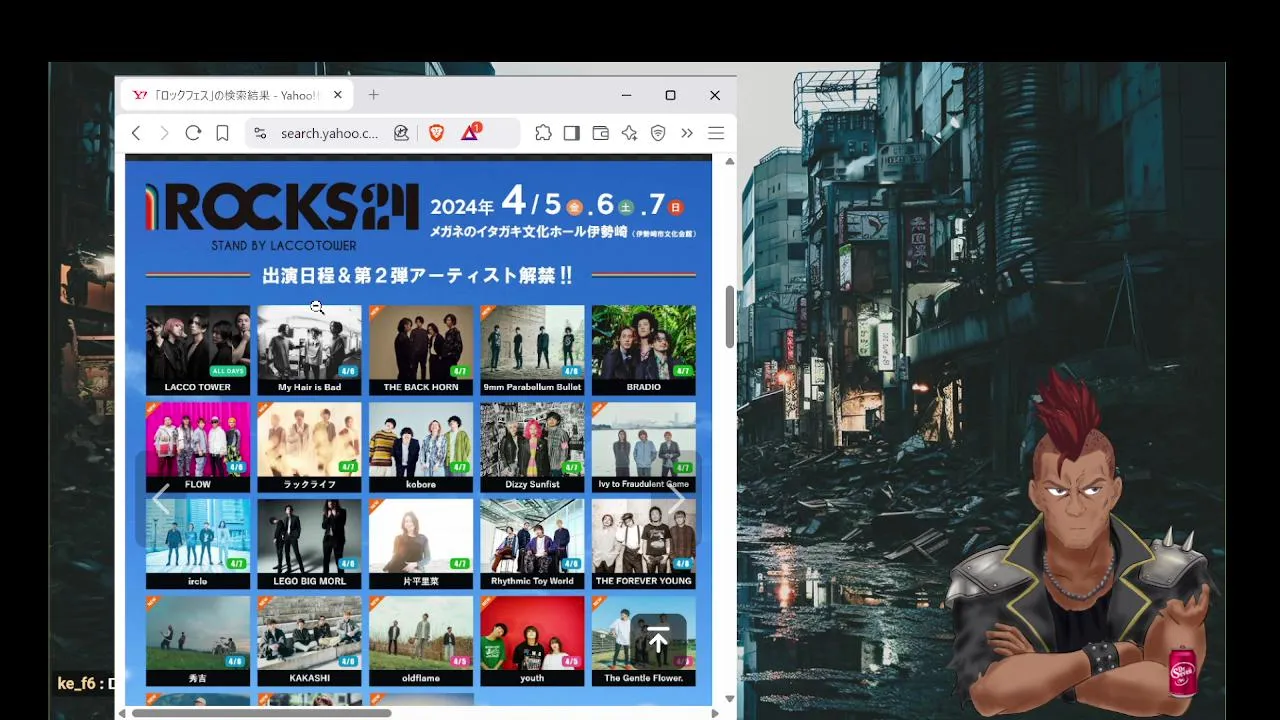Click the search.yahoo.c... address bar
The image size is (1280, 720).
coord(329,133)
